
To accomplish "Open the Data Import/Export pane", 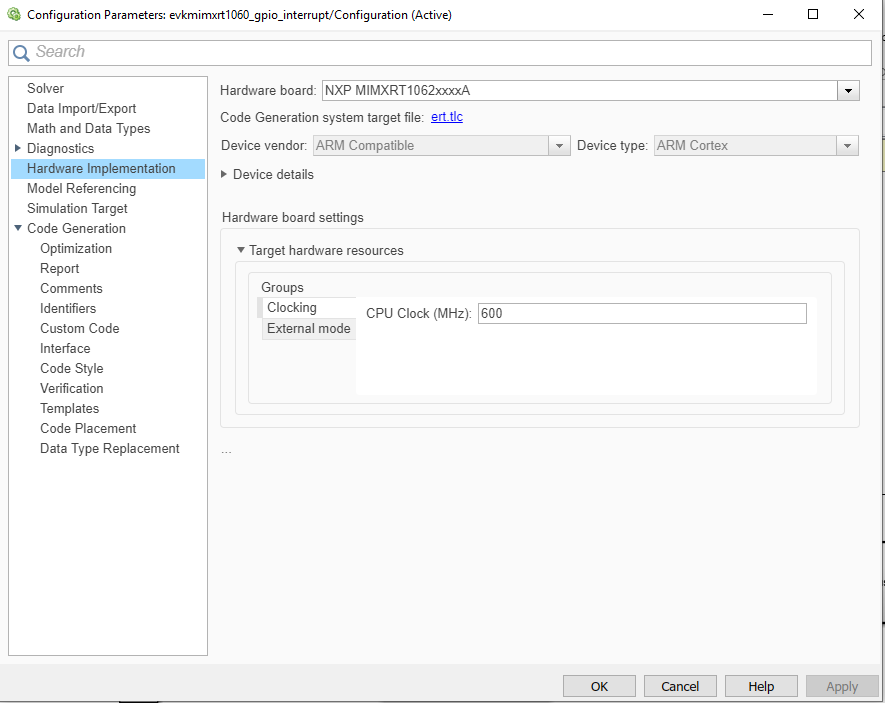I will click(81, 108).
